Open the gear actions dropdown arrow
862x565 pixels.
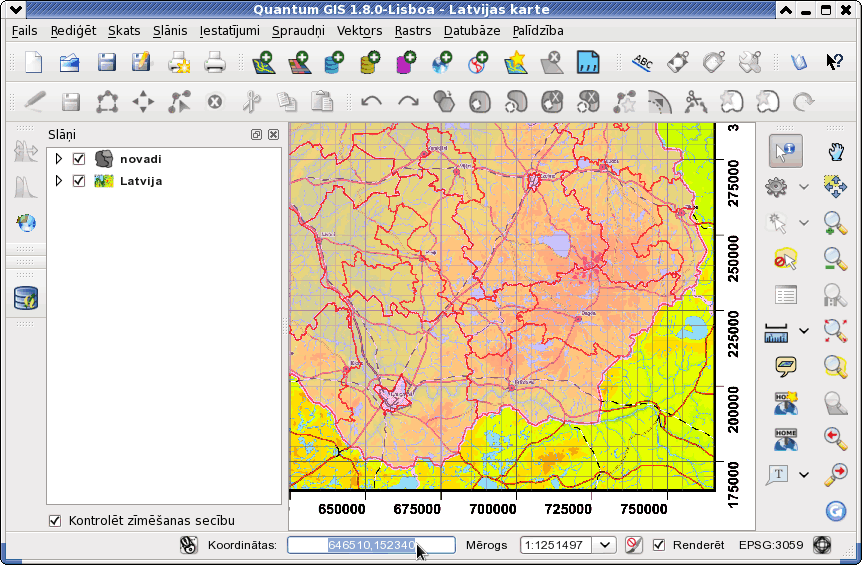(x=804, y=187)
